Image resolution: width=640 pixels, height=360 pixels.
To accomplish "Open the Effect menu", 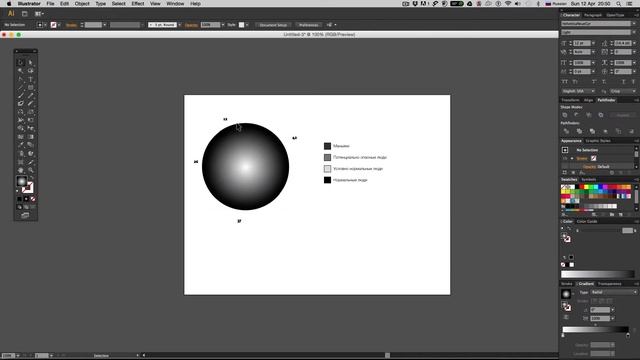I will tap(138, 4).
